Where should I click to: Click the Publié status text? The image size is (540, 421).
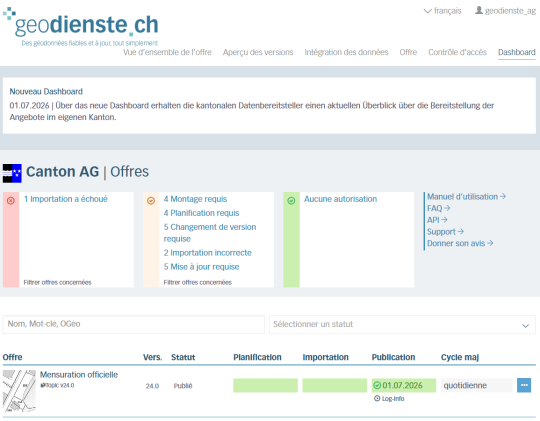pyautogui.click(x=183, y=386)
